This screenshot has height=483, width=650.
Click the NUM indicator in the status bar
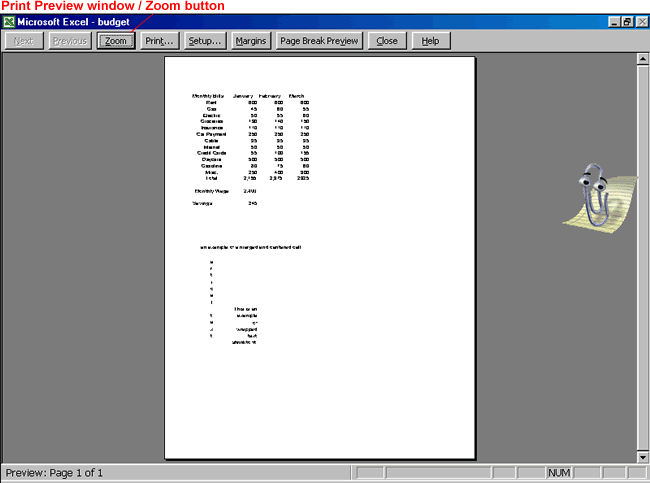click(x=560, y=472)
